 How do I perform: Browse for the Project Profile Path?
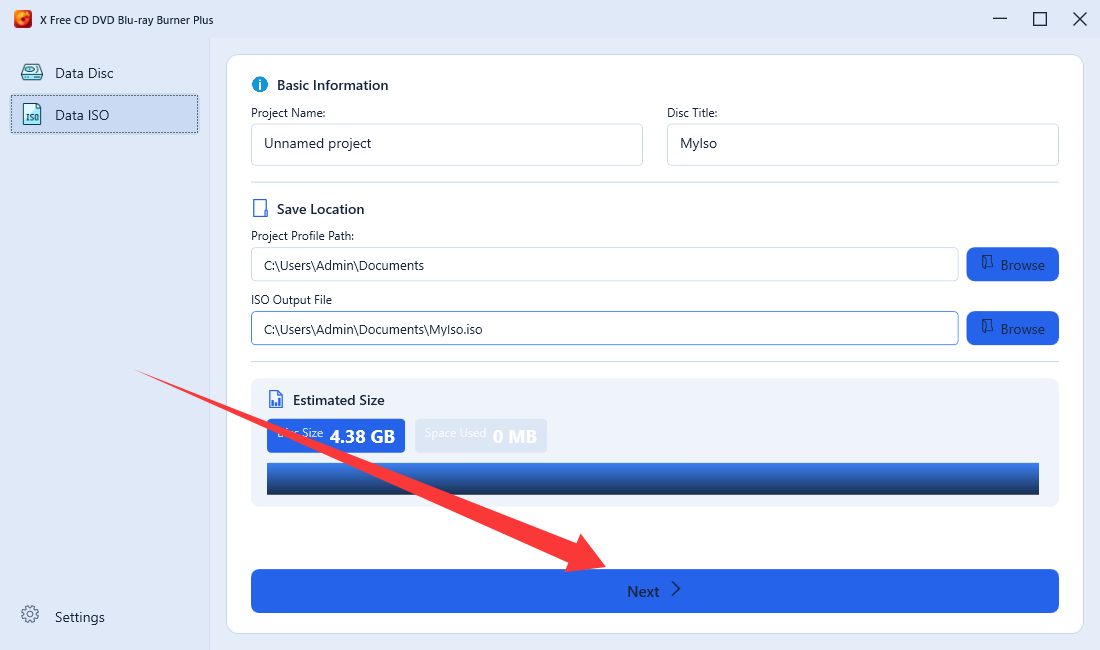[1012, 264]
